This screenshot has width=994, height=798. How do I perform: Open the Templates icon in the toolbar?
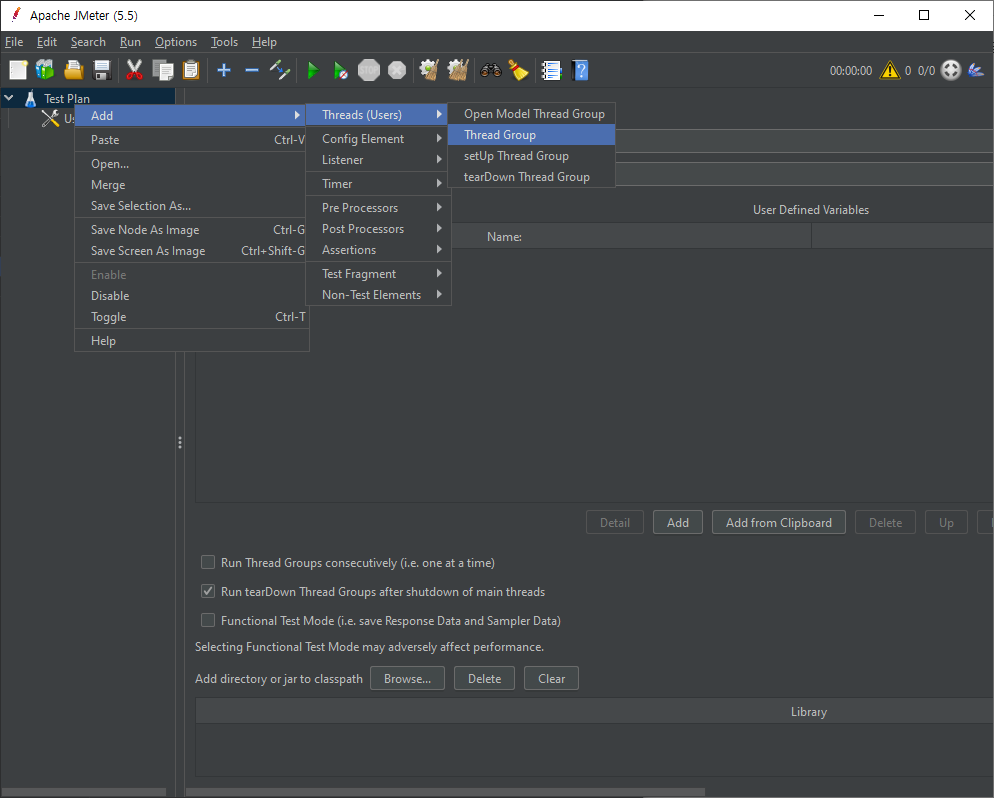(x=45, y=70)
